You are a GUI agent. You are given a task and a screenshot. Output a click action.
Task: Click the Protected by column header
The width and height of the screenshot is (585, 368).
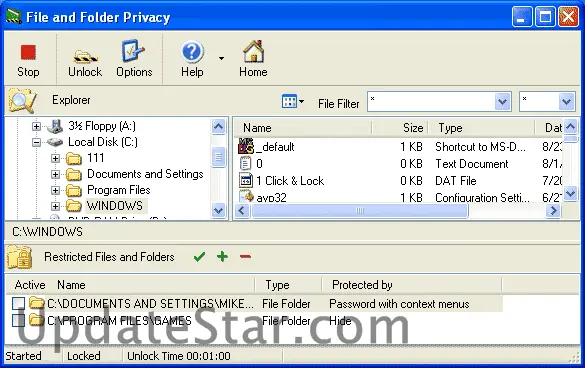pos(362,285)
